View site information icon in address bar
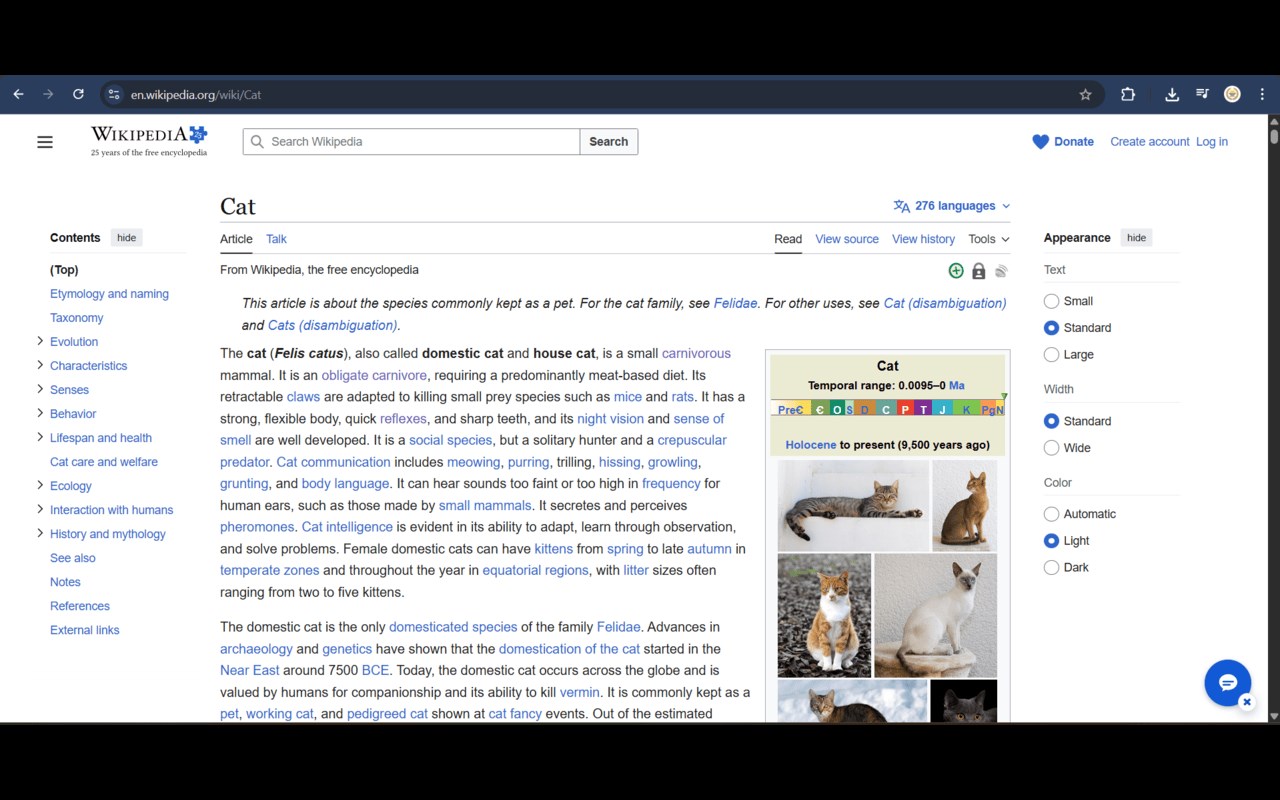Image resolution: width=1280 pixels, height=800 pixels. (114, 94)
